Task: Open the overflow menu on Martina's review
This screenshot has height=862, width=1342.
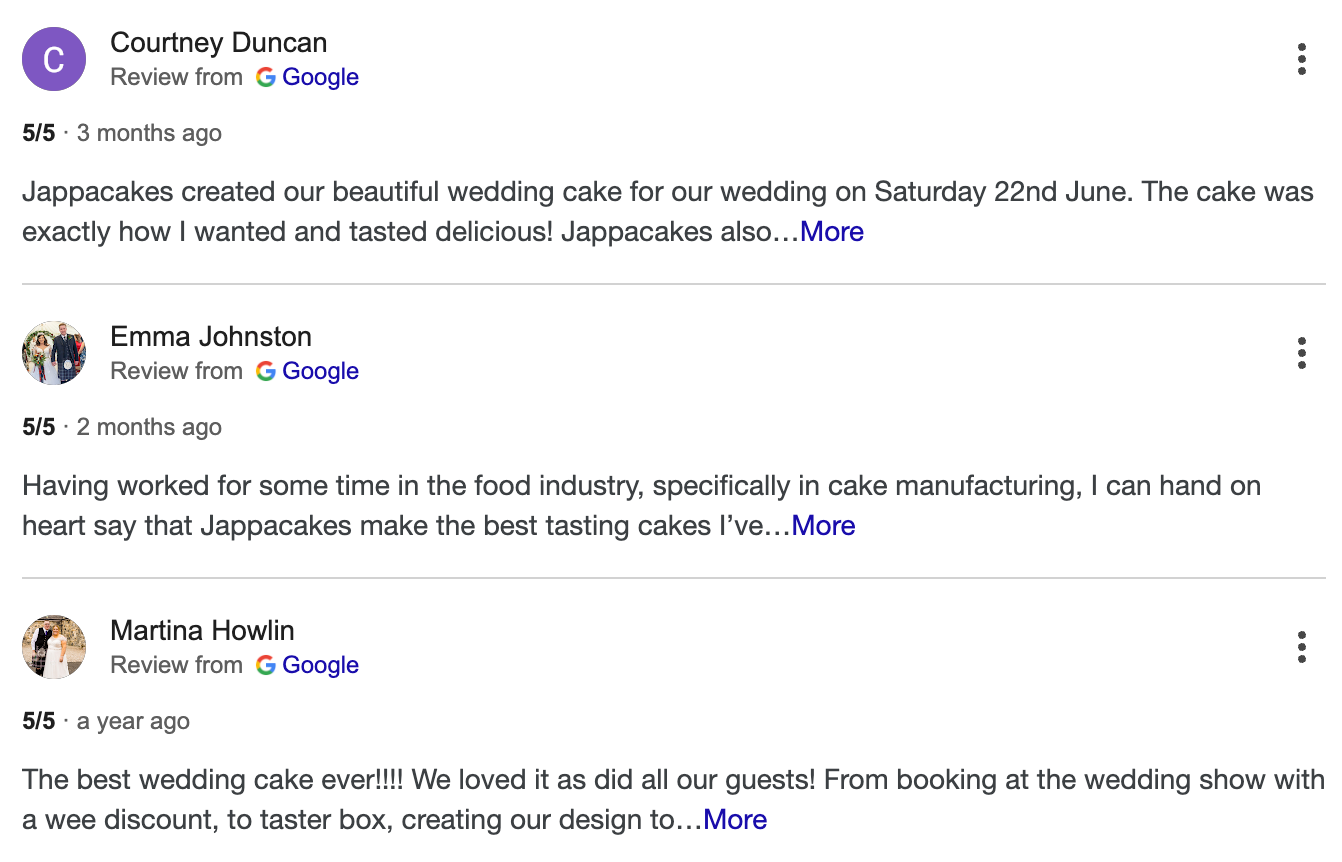Action: 1302,647
